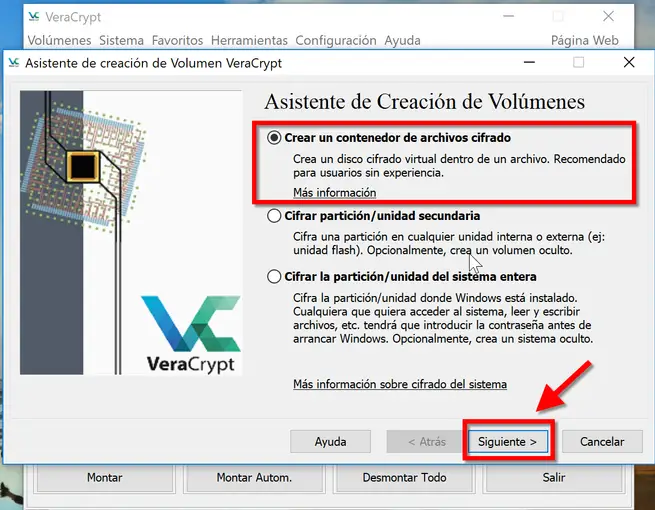Image resolution: width=655 pixels, height=510 pixels.
Task: Click 'Cifra una partición en cualquier unidad' text
Action: click(449, 244)
